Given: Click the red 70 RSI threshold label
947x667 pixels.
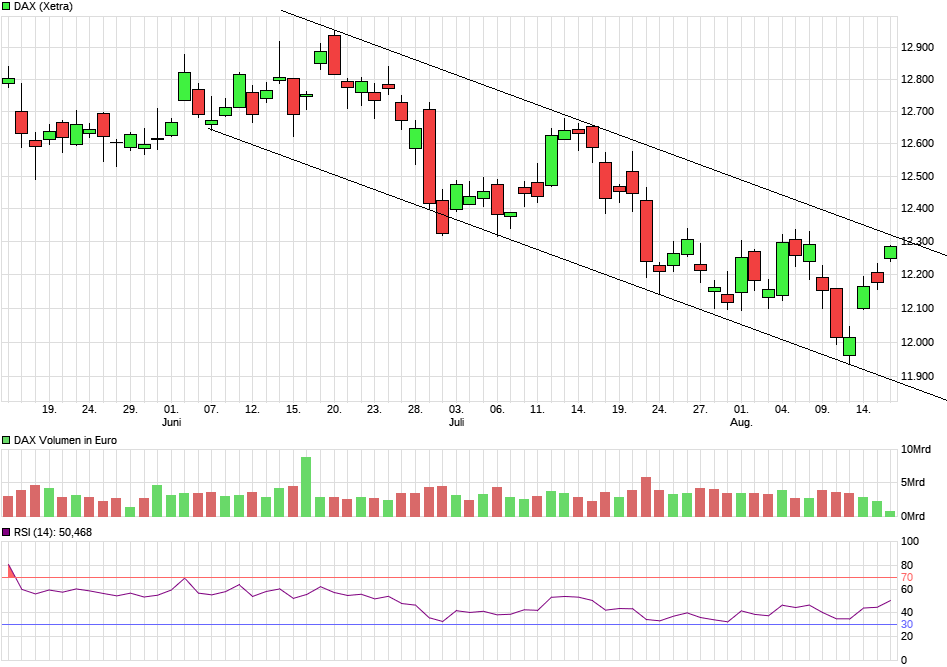Looking at the screenshot, I should tap(907, 578).
